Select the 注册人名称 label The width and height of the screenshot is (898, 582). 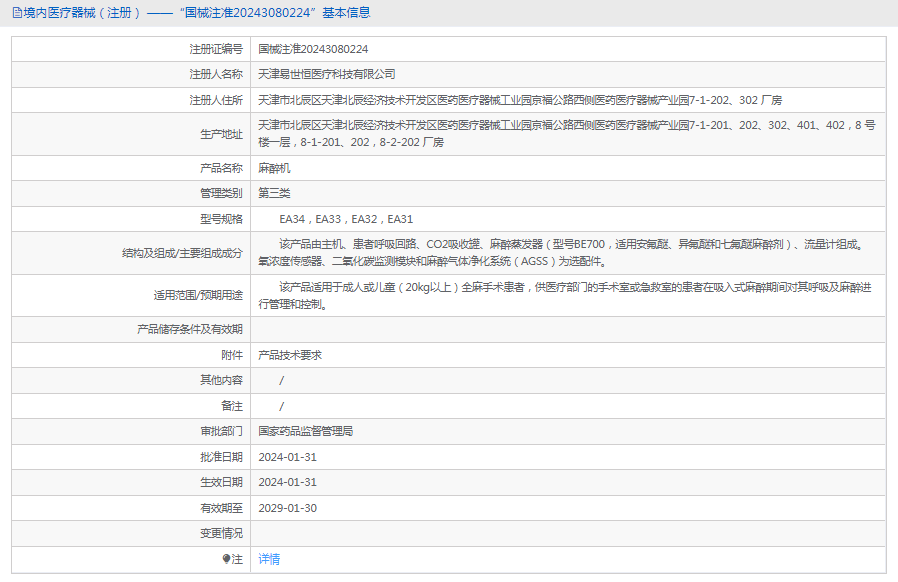pyautogui.click(x=216, y=74)
